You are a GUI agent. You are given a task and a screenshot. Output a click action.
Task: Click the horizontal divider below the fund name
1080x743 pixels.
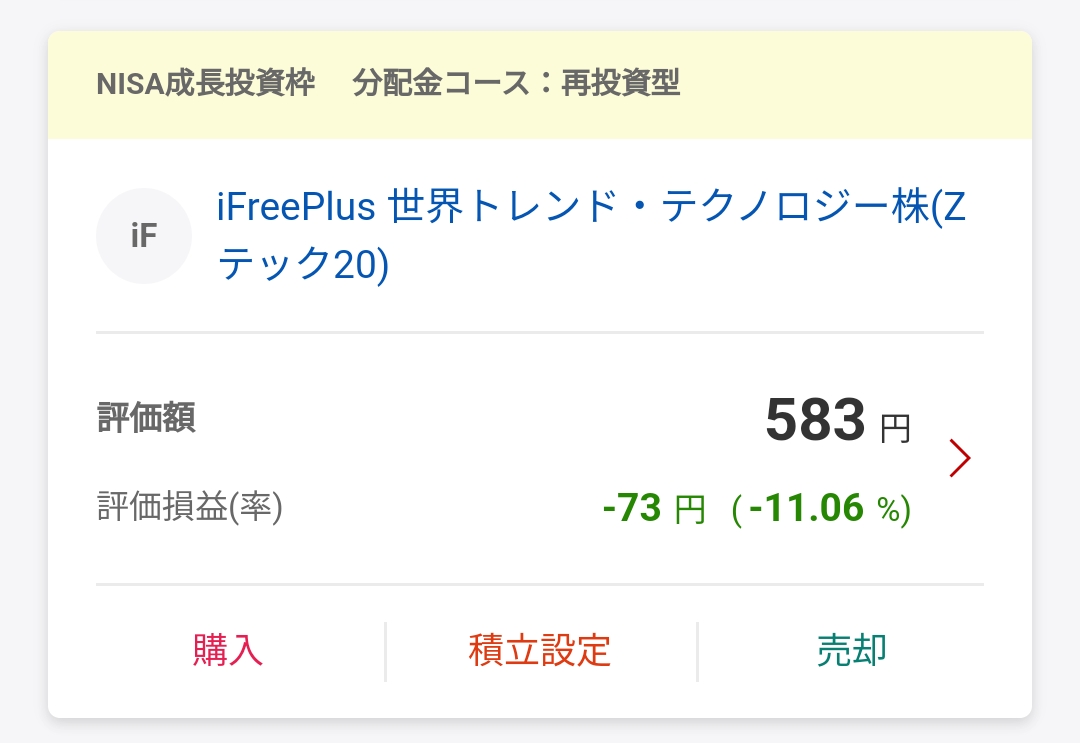point(540,333)
